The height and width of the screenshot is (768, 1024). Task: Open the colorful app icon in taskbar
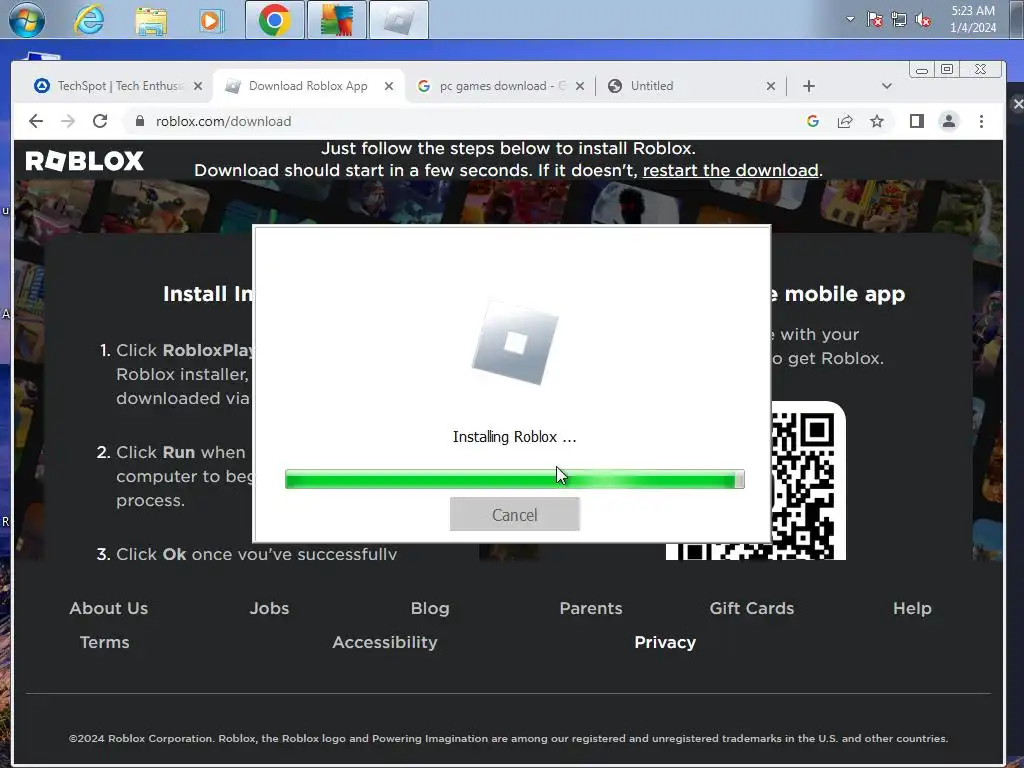tap(337, 20)
